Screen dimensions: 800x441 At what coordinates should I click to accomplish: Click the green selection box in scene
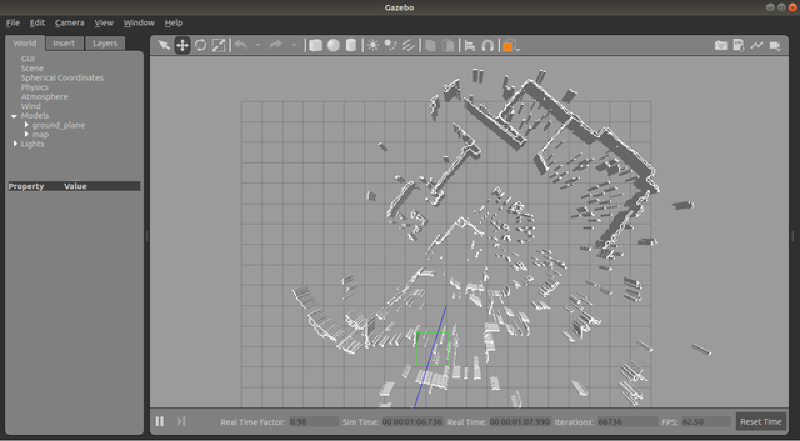pyautogui.click(x=432, y=349)
